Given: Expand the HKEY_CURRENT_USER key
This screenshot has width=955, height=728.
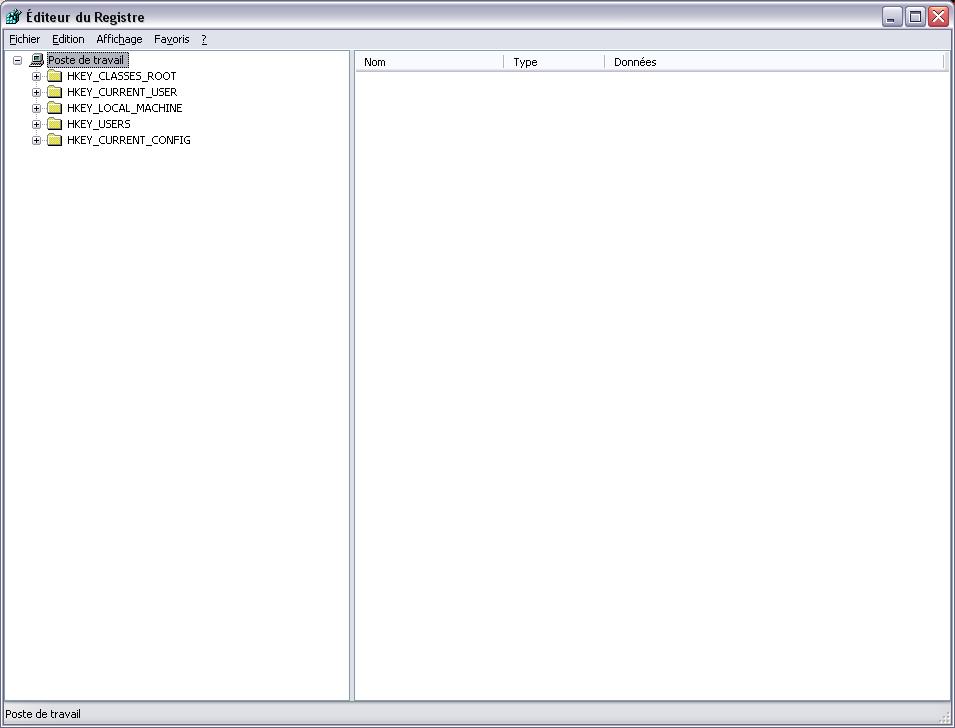Looking at the screenshot, I should coord(37,93).
